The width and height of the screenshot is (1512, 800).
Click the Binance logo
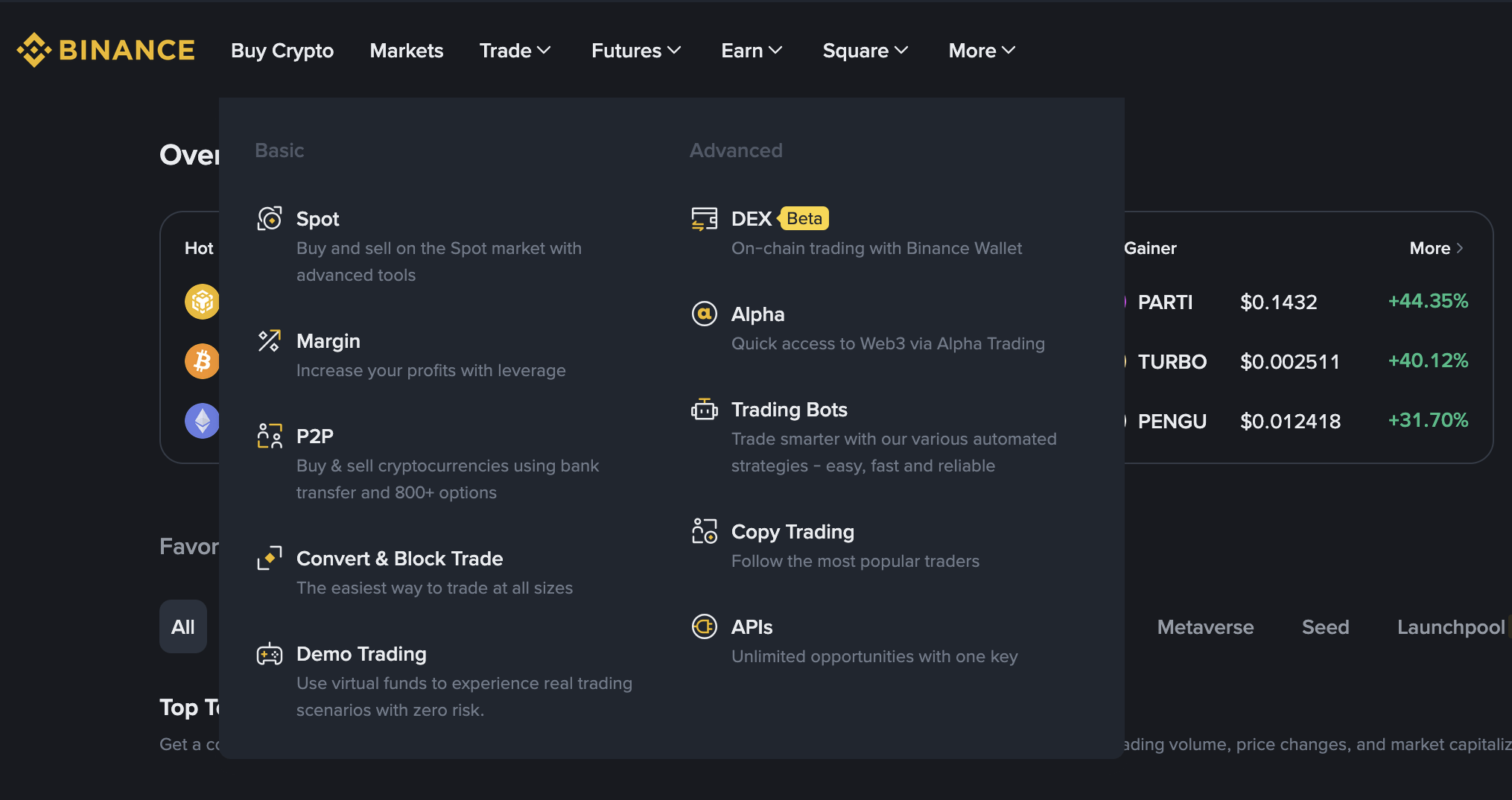[x=106, y=50]
